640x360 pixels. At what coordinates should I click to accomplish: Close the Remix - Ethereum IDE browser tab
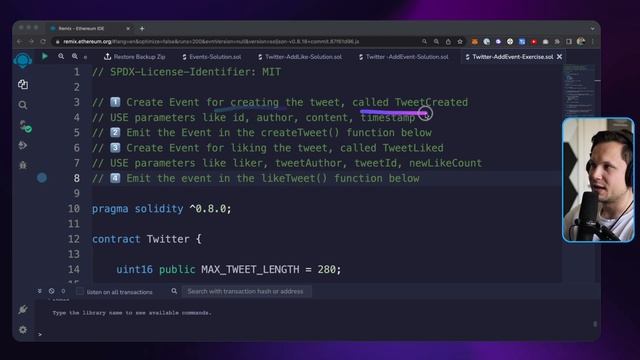pos(128,29)
